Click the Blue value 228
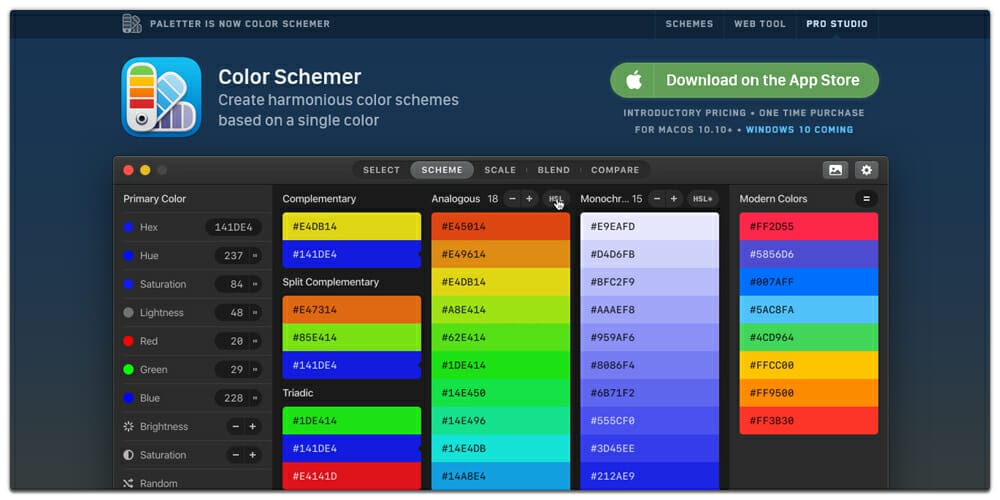Viewport: 1000px width, 500px height. pos(233,398)
